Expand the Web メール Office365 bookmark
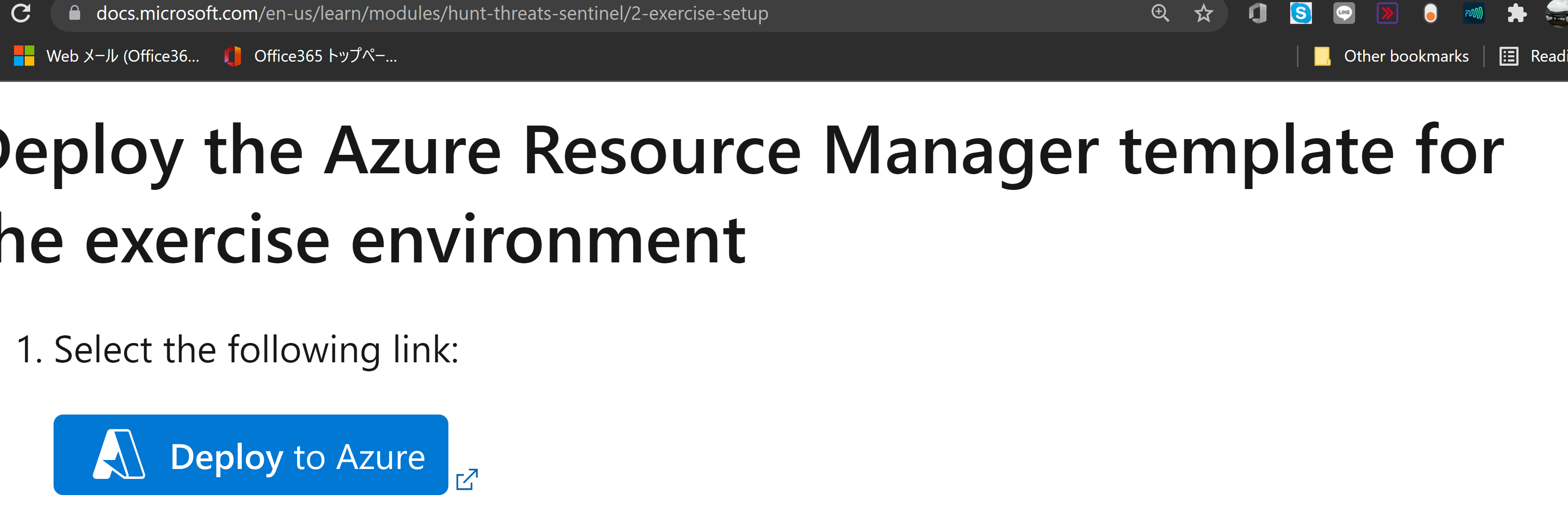Screen dimensions: 1568x523 pos(109,56)
